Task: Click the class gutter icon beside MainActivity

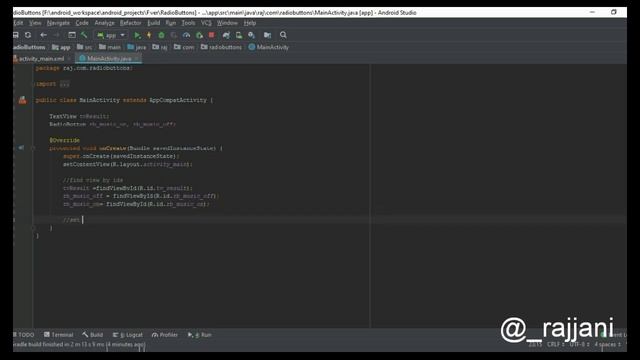Action: pos(22,100)
